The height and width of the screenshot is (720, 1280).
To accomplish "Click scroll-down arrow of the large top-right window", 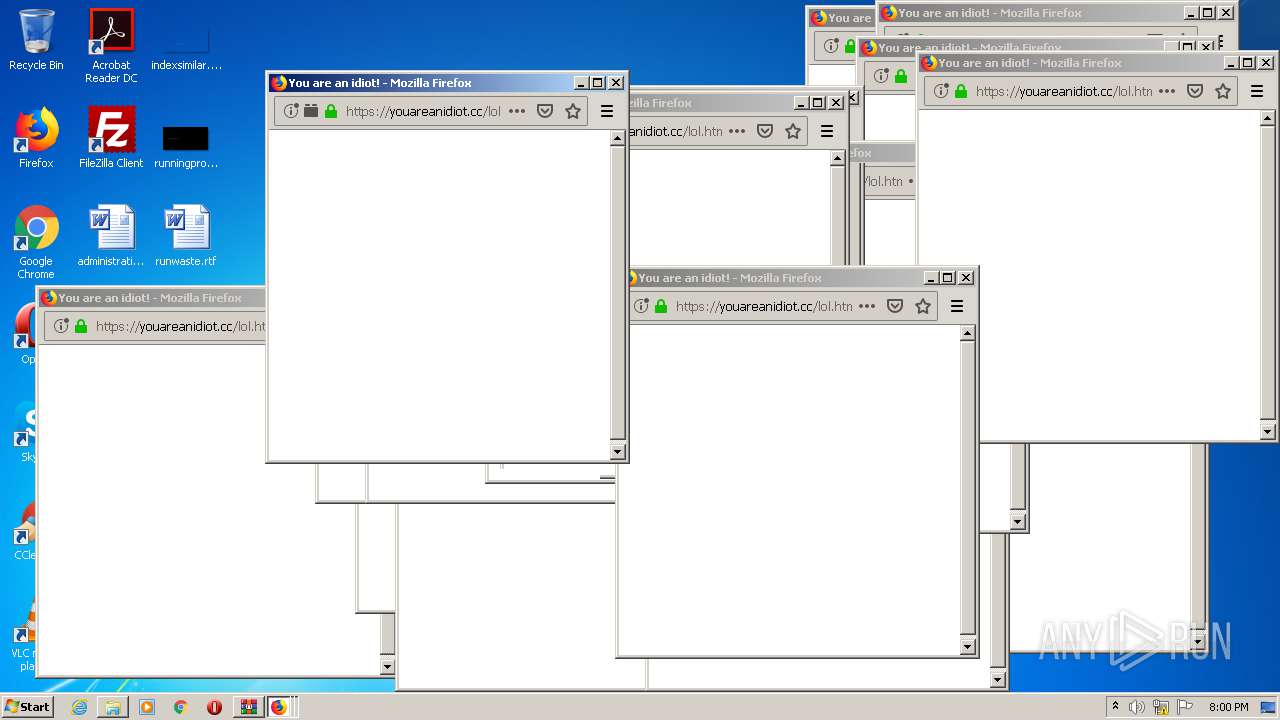I will pyautogui.click(x=1268, y=432).
